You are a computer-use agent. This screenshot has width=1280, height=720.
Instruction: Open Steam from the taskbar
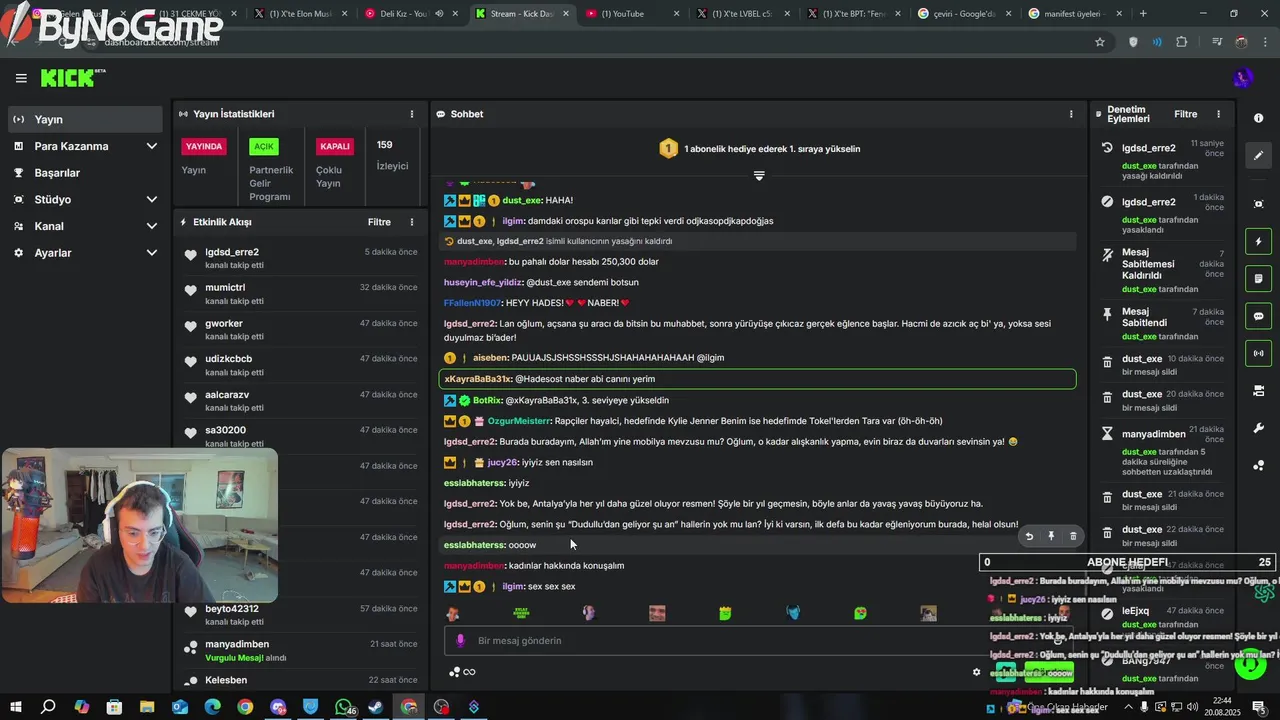[375, 707]
